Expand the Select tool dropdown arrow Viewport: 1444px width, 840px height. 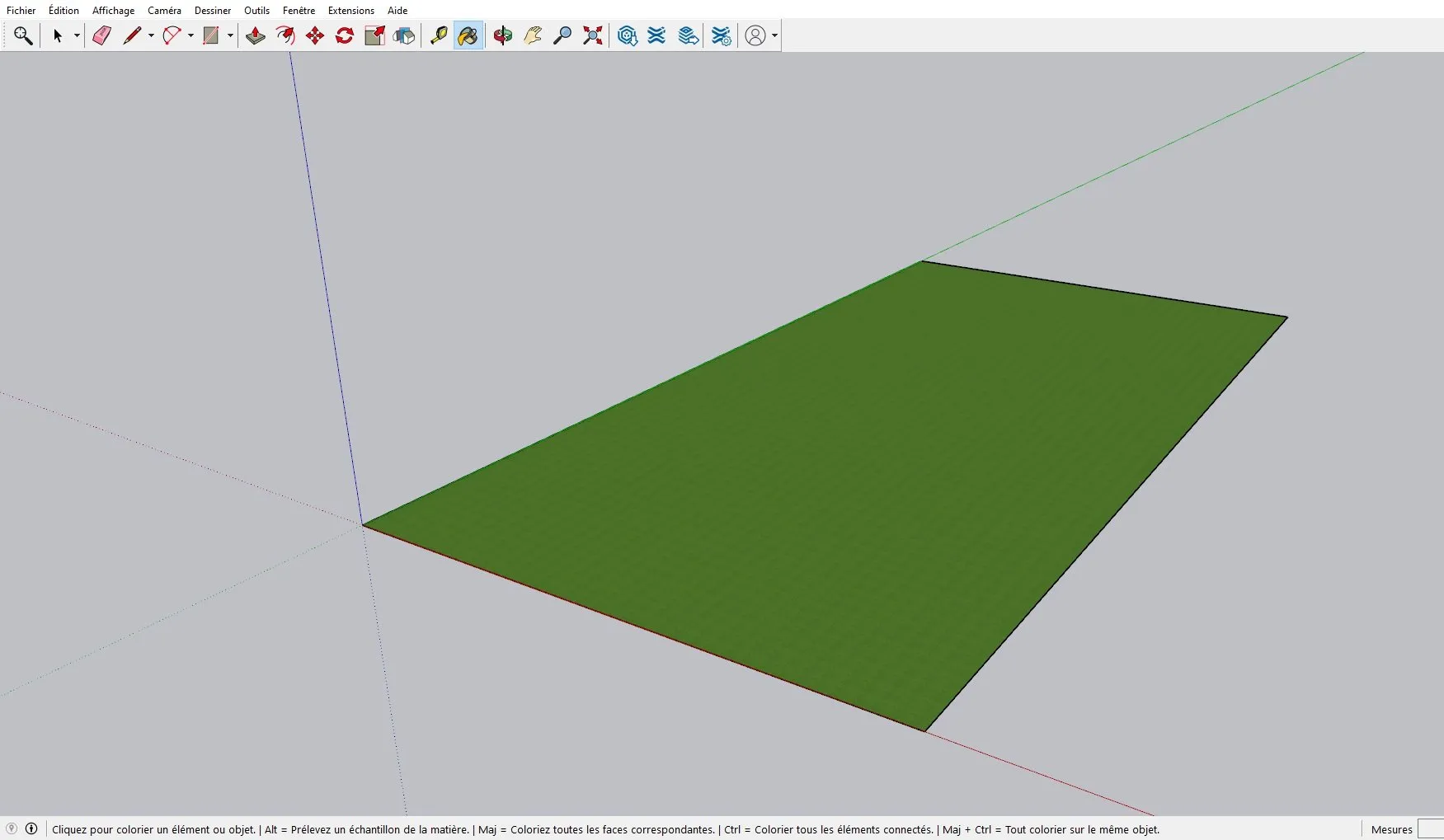tap(77, 35)
